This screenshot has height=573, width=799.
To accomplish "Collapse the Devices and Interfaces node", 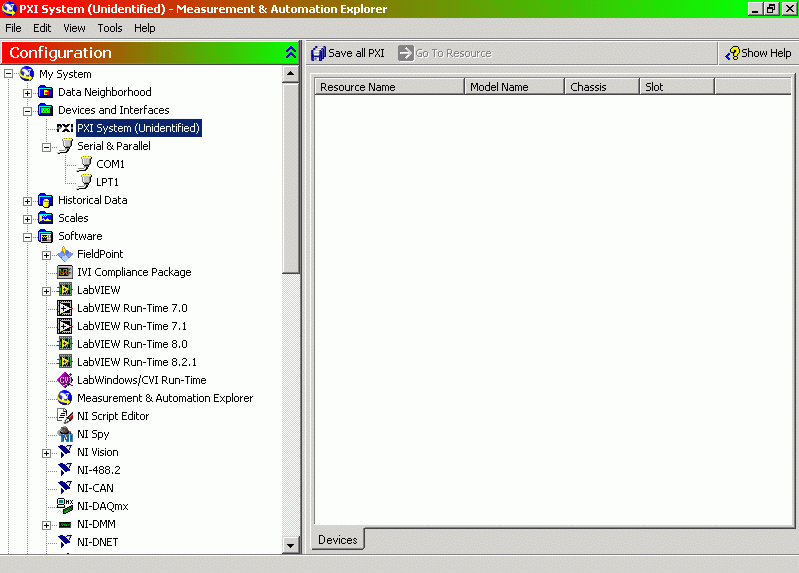I will (28, 111).
